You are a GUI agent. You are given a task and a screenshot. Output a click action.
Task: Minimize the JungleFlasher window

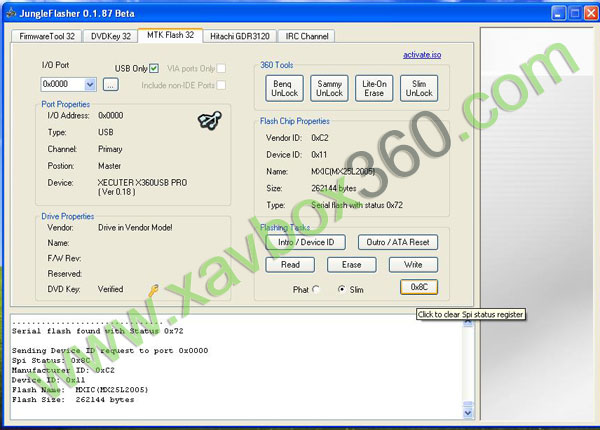(558, 13)
